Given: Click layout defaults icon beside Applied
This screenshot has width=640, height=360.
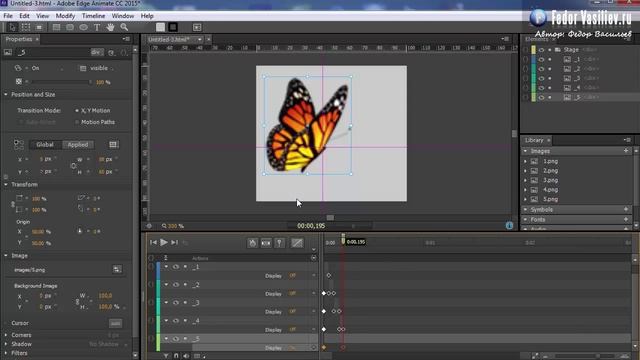Looking at the screenshot, I should pyautogui.click(x=113, y=144).
